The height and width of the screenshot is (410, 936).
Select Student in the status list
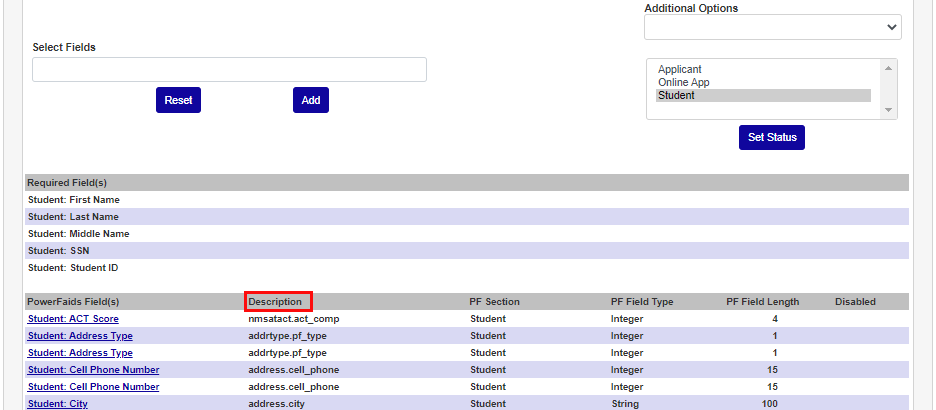[x=763, y=95]
